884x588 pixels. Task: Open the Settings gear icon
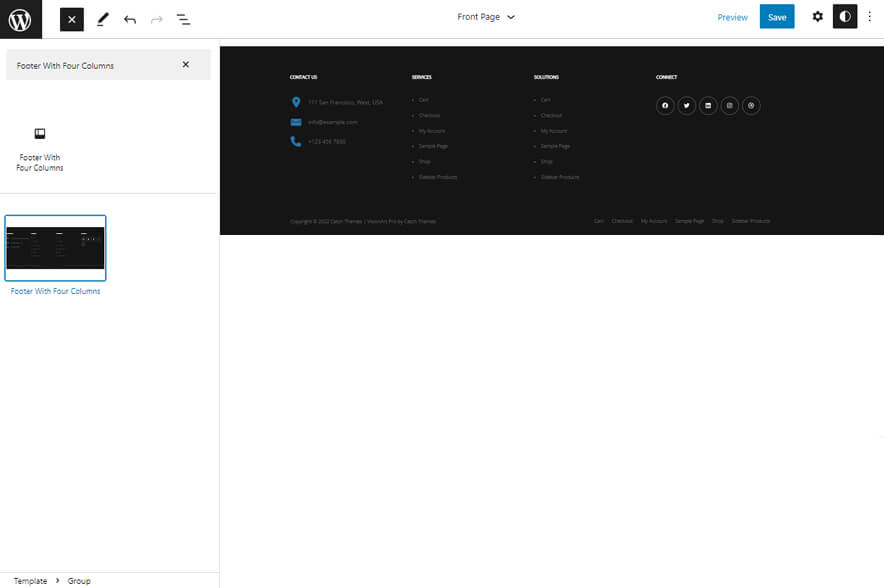click(x=818, y=16)
